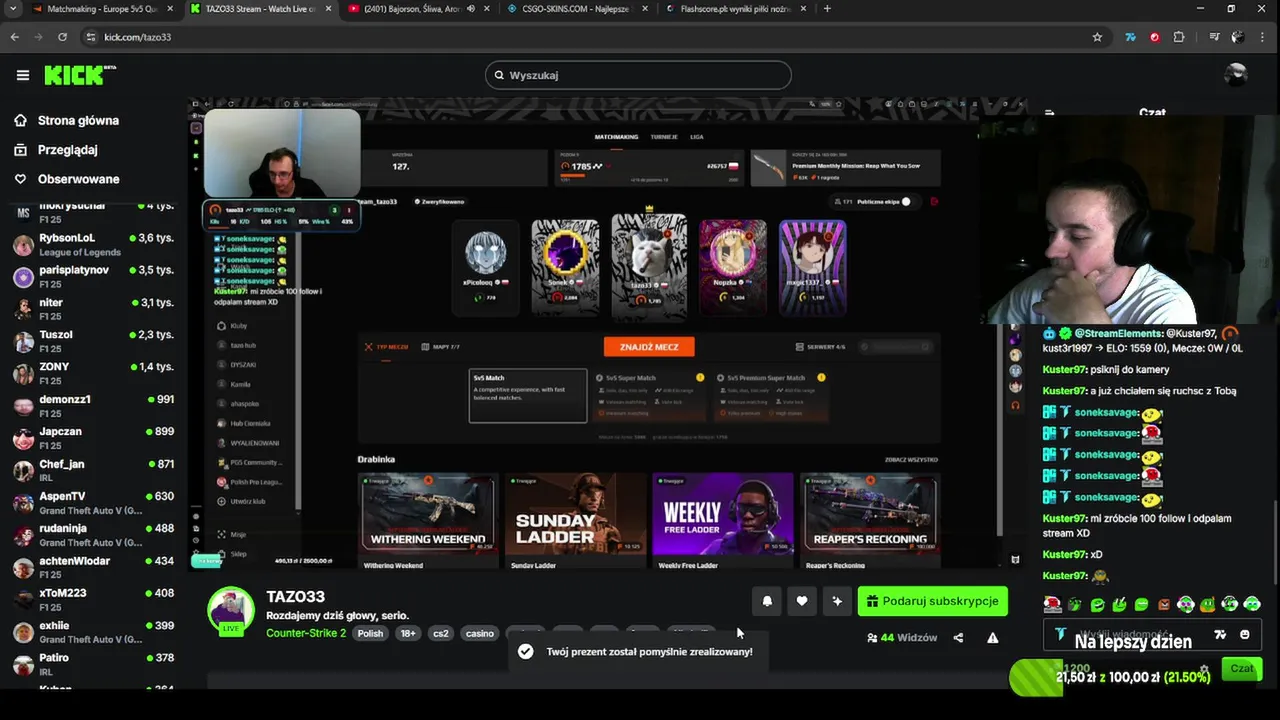Click the donation goal progress bar
The image size is (1280, 720).
[x=1112, y=677]
